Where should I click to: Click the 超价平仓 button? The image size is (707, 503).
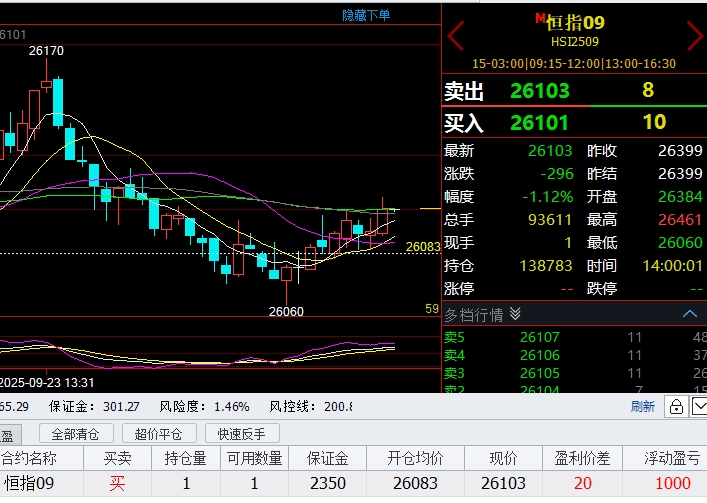click(159, 434)
